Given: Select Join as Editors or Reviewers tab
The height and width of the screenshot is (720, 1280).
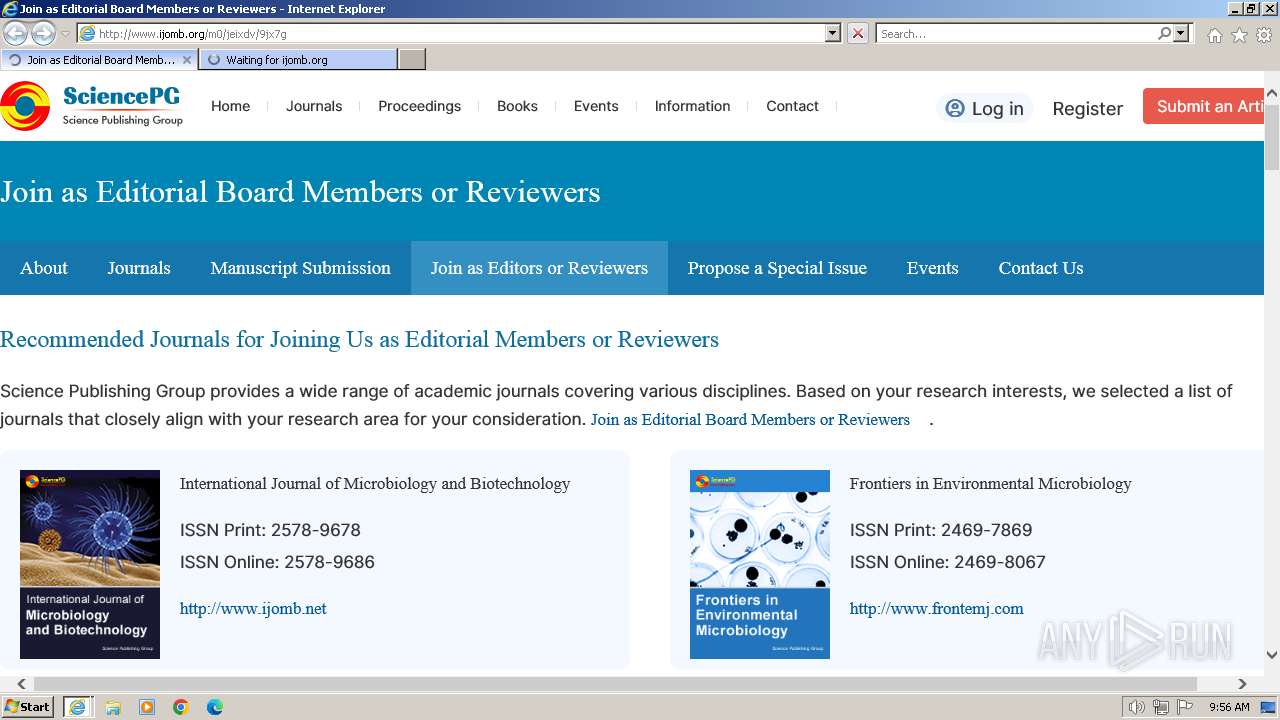Looking at the screenshot, I should tap(539, 268).
